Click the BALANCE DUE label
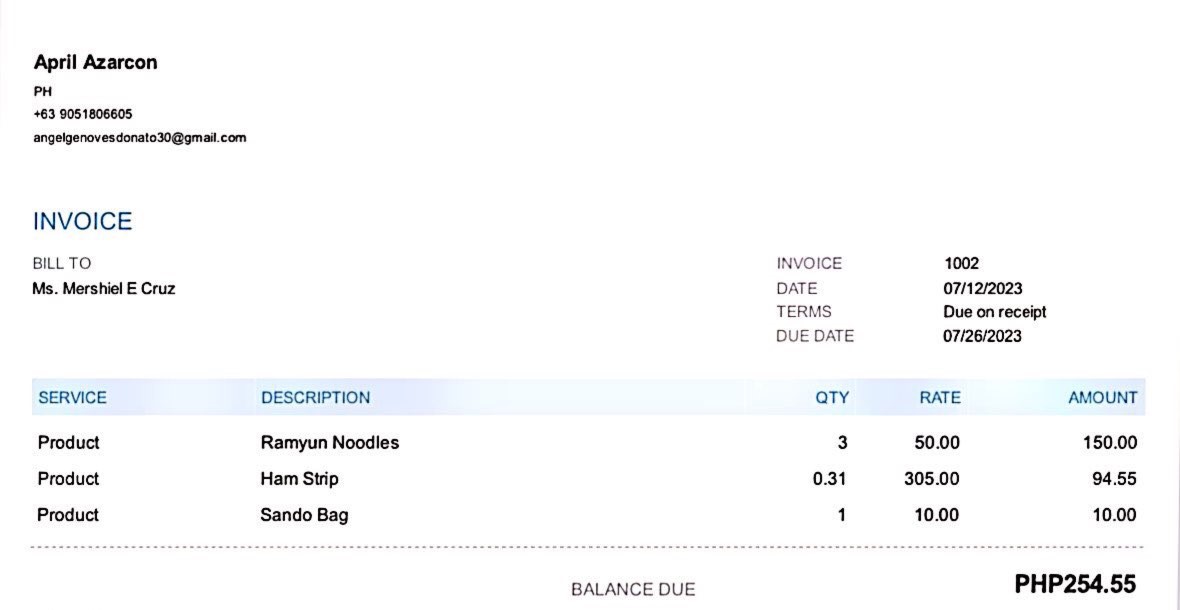 [x=633, y=589]
